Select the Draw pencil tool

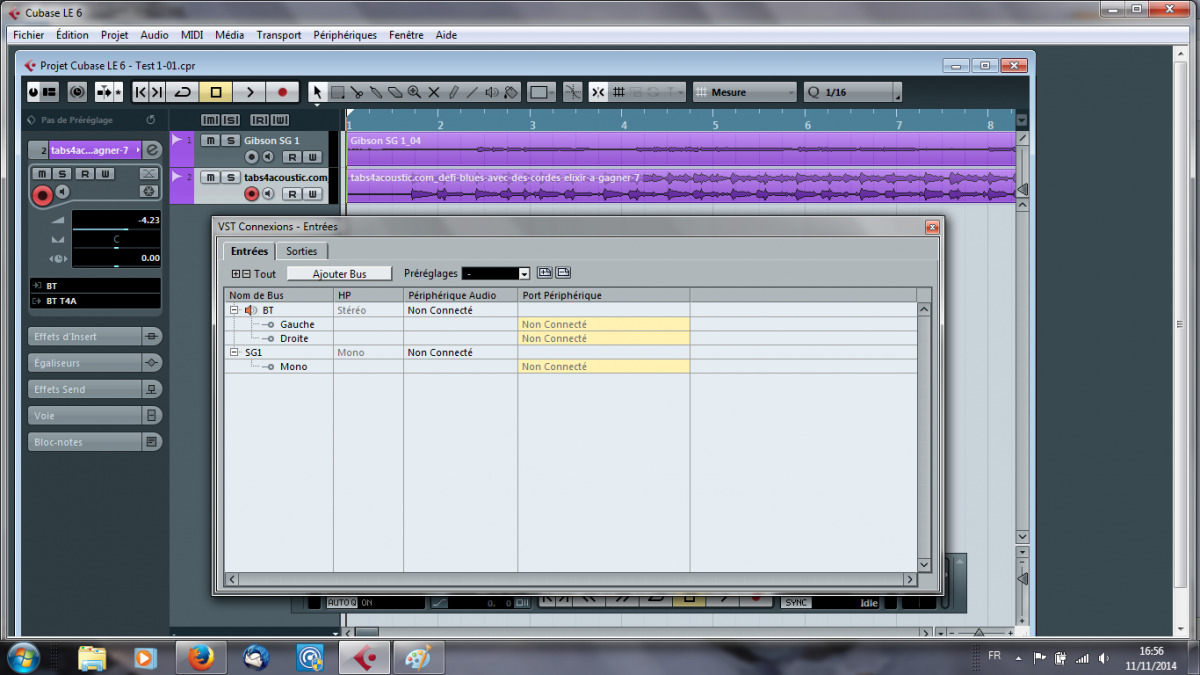click(x=453, y=92)
